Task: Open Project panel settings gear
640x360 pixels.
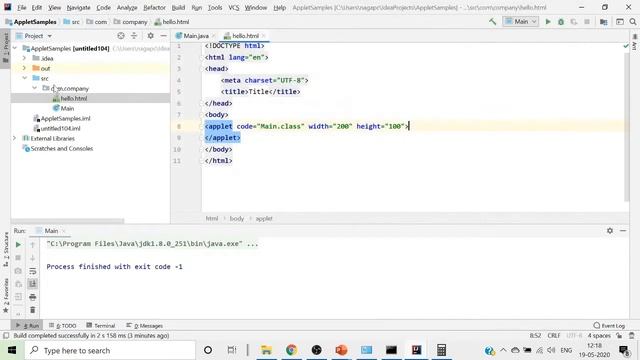Action: (x=151, y=36)
